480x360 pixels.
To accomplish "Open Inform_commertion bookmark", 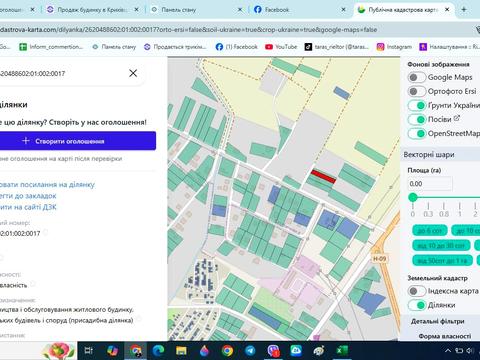I will pos(51,47).
